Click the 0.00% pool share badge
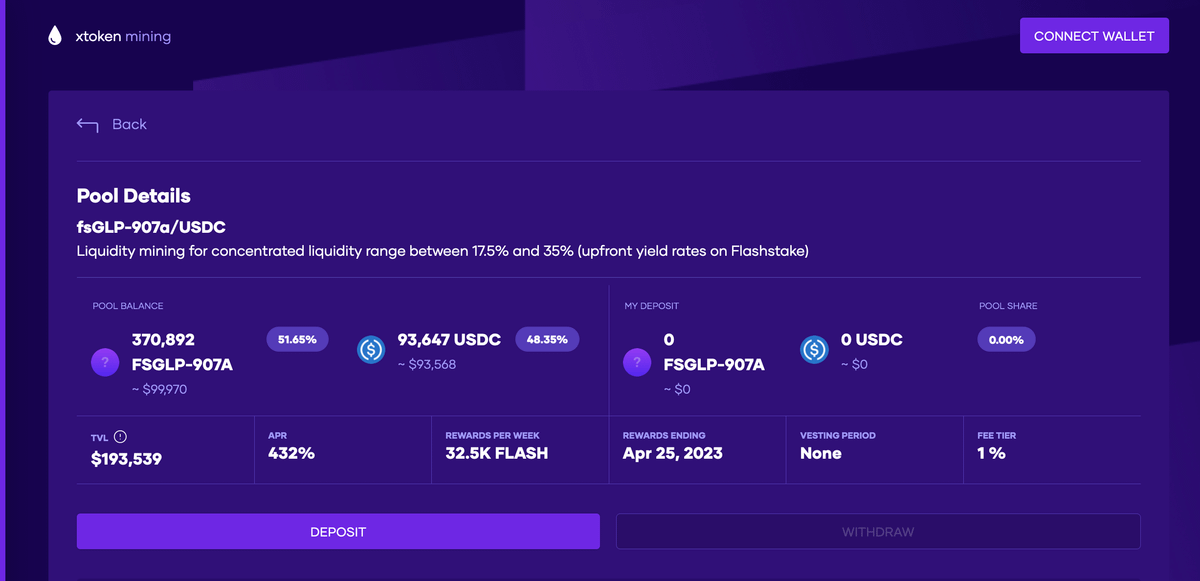The height and width of the screenshot is (581, 1200). 1006,340
